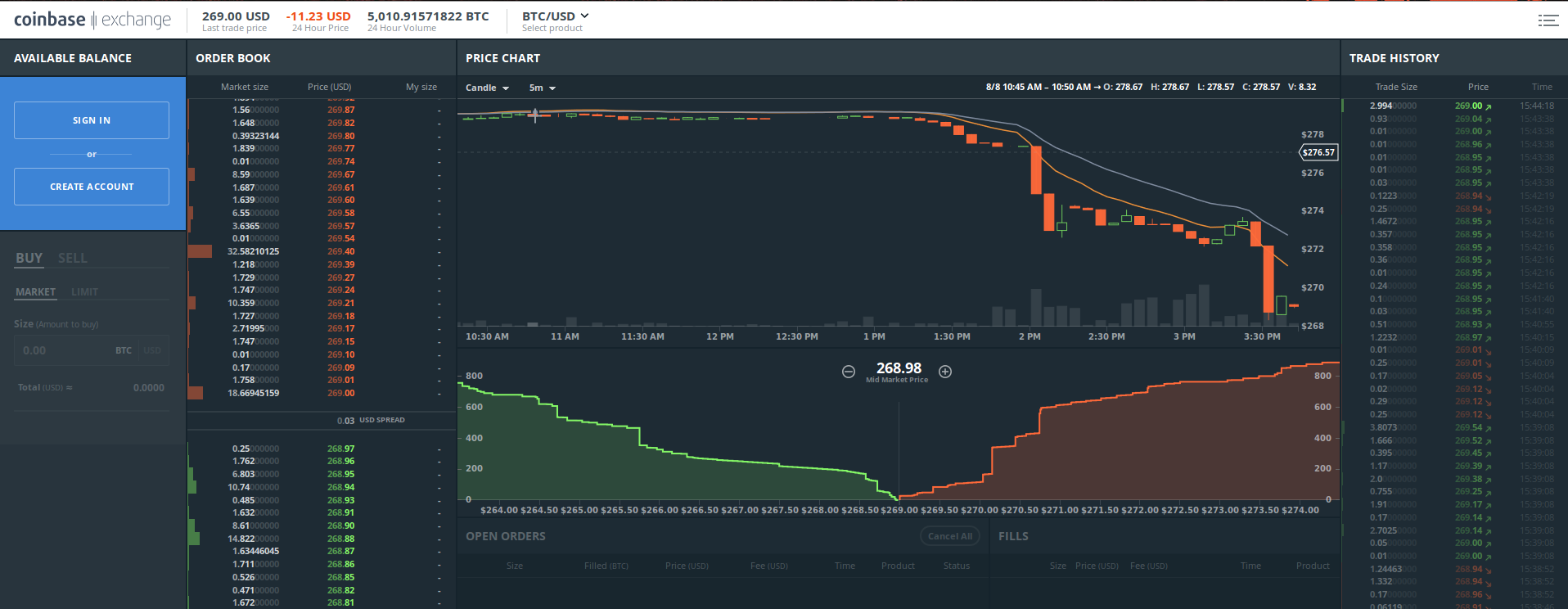
Task: Click the $276.57 price tag on the chart
Action: [x=1318, y=152]
